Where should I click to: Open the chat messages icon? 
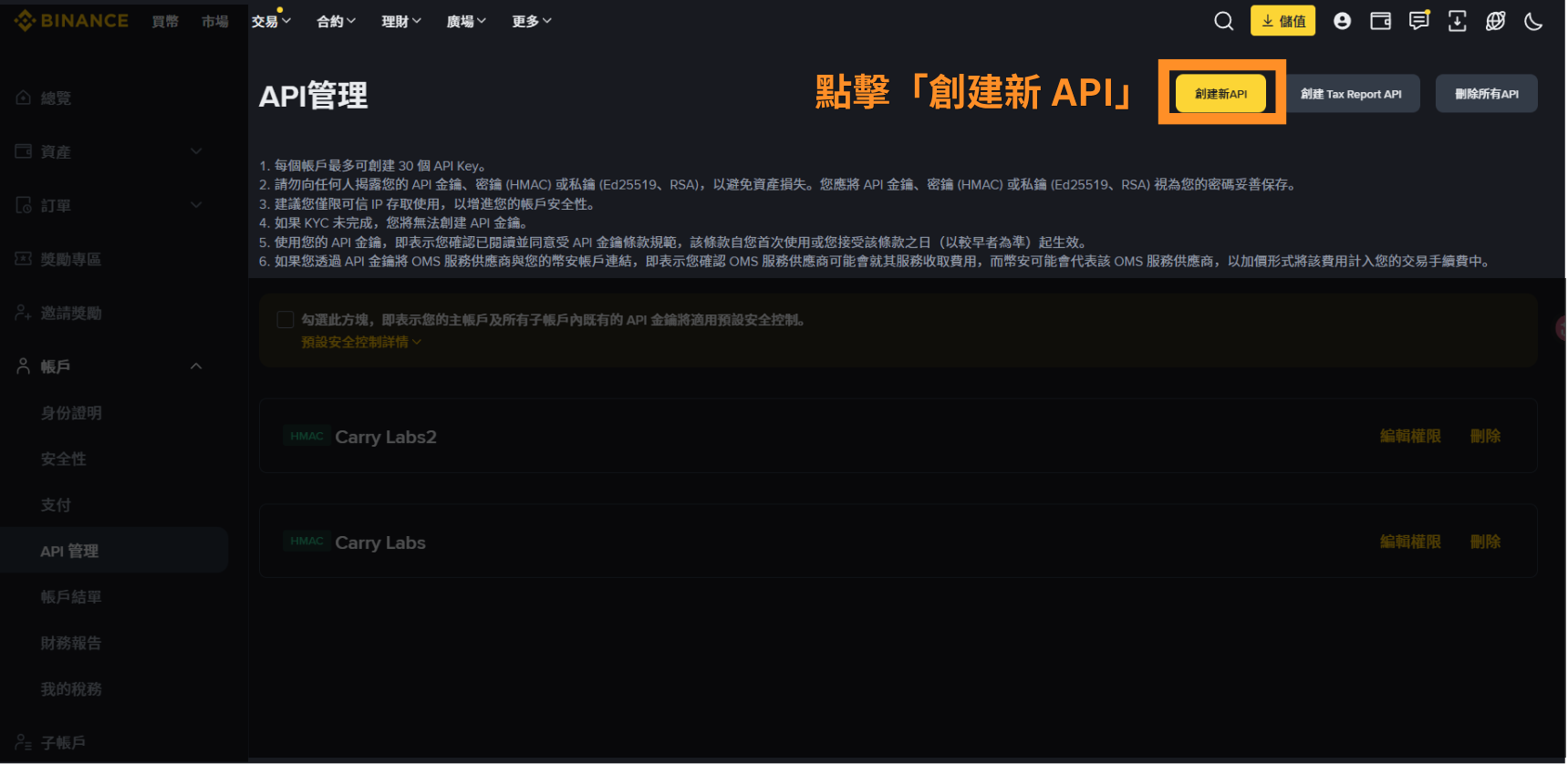(1419, 21)
